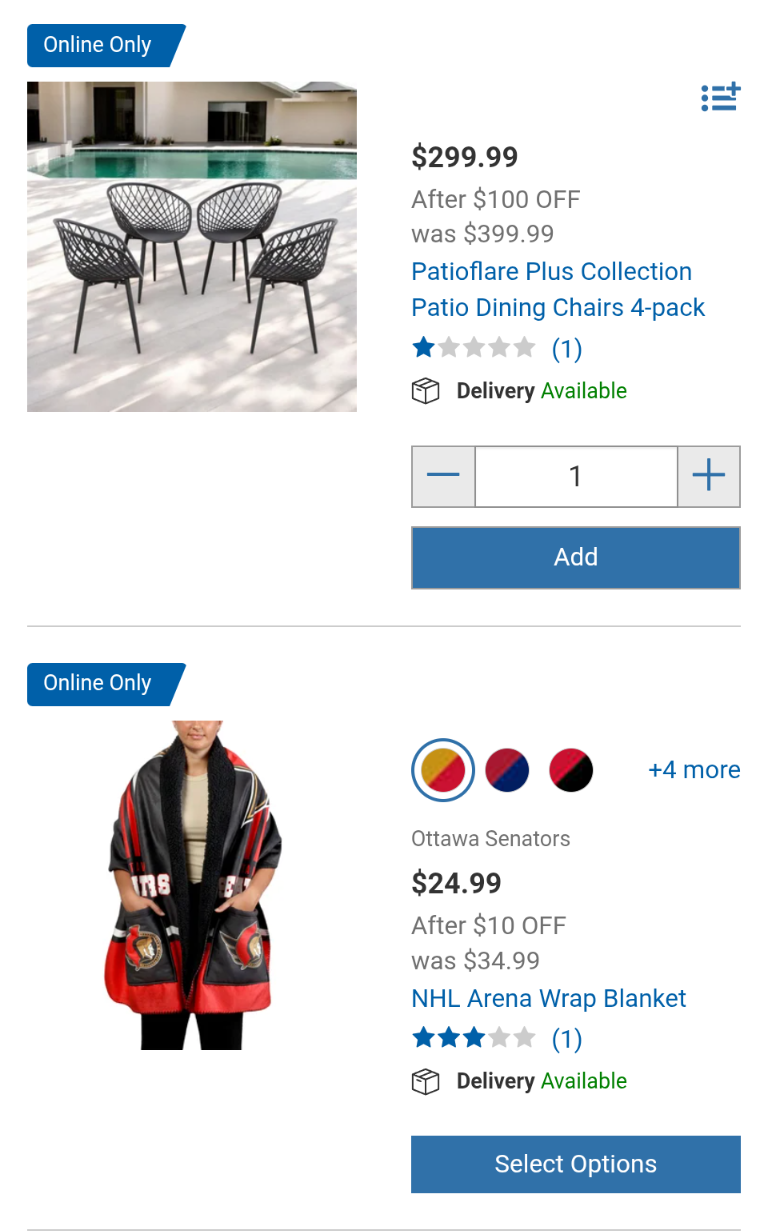Select the red and black color swatch
768x1231 pixels.
click(571, 770)
